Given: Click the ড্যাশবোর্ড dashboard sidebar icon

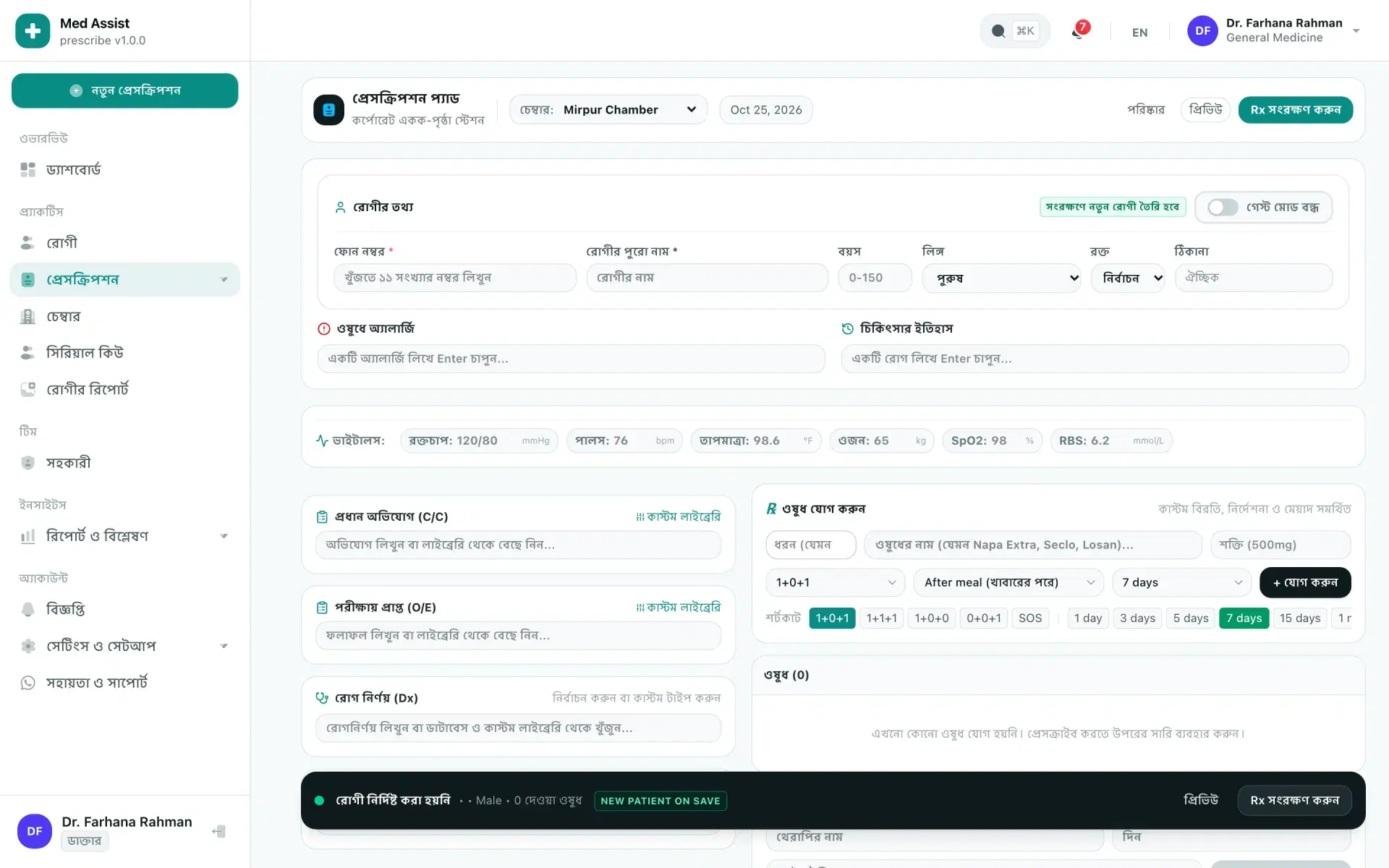Looking at the screenshot, I should coord(27,169).
